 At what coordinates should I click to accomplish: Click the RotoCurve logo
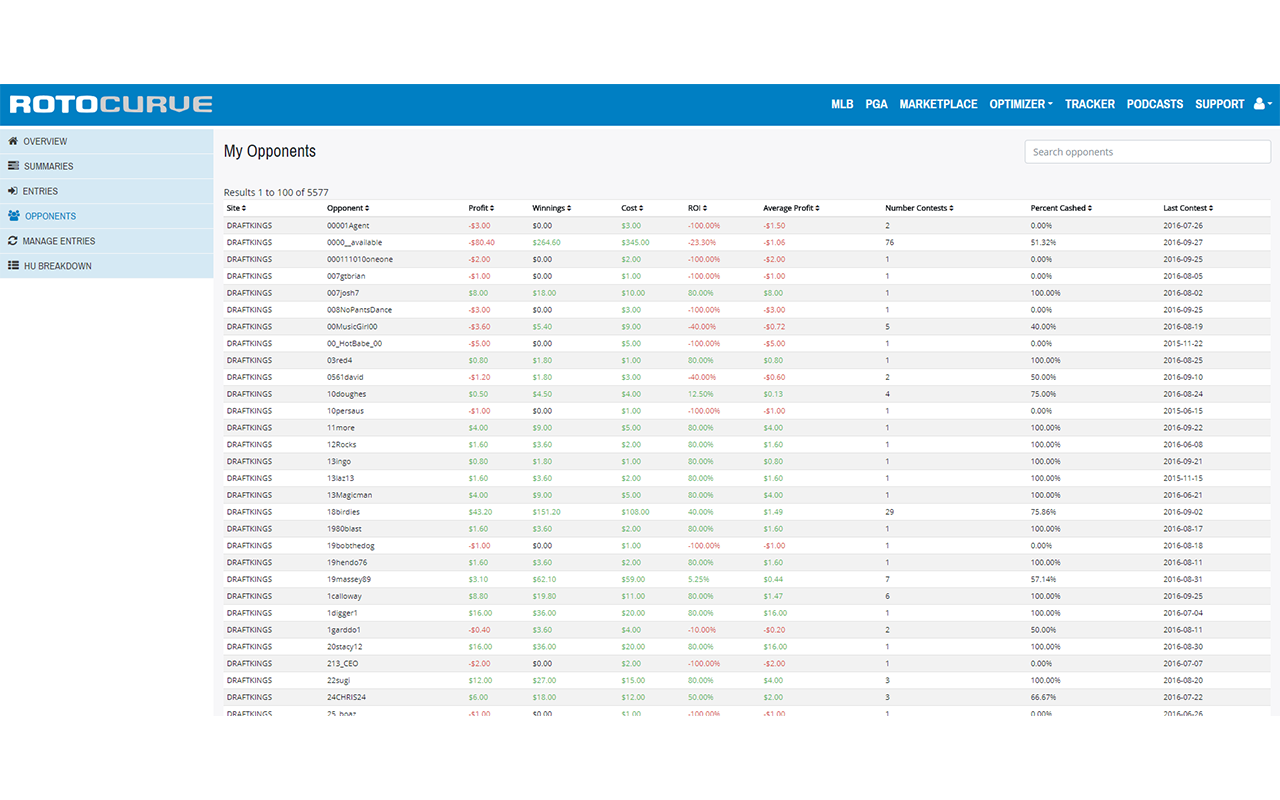coord(111,104)
